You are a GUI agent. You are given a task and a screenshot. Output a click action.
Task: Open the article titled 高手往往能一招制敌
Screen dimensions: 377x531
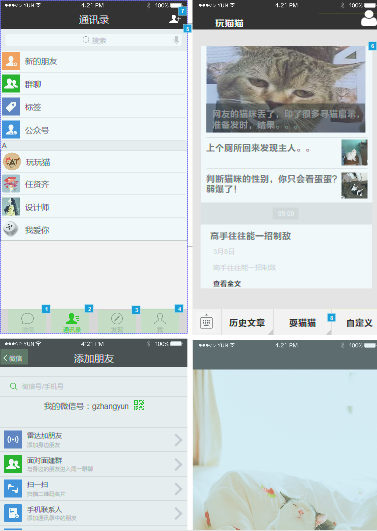coord(250,236)
